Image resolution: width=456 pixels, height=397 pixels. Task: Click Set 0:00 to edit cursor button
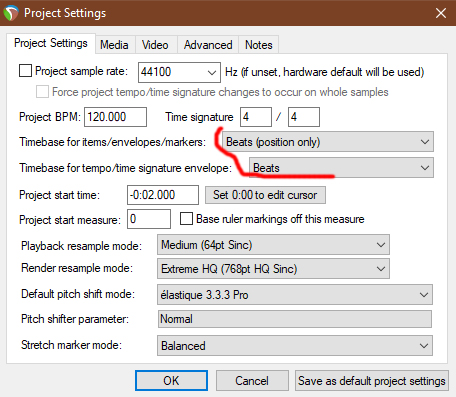[x=265, y=195]
